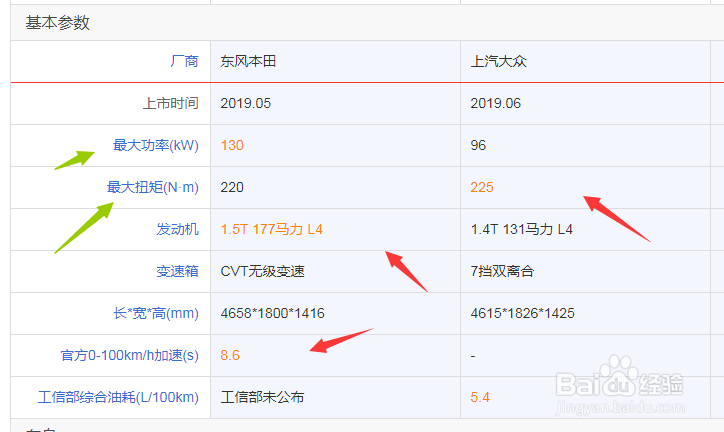Open the 长*宽*高(mm) parameter link

pyautogui.click(x=156, y=313)
